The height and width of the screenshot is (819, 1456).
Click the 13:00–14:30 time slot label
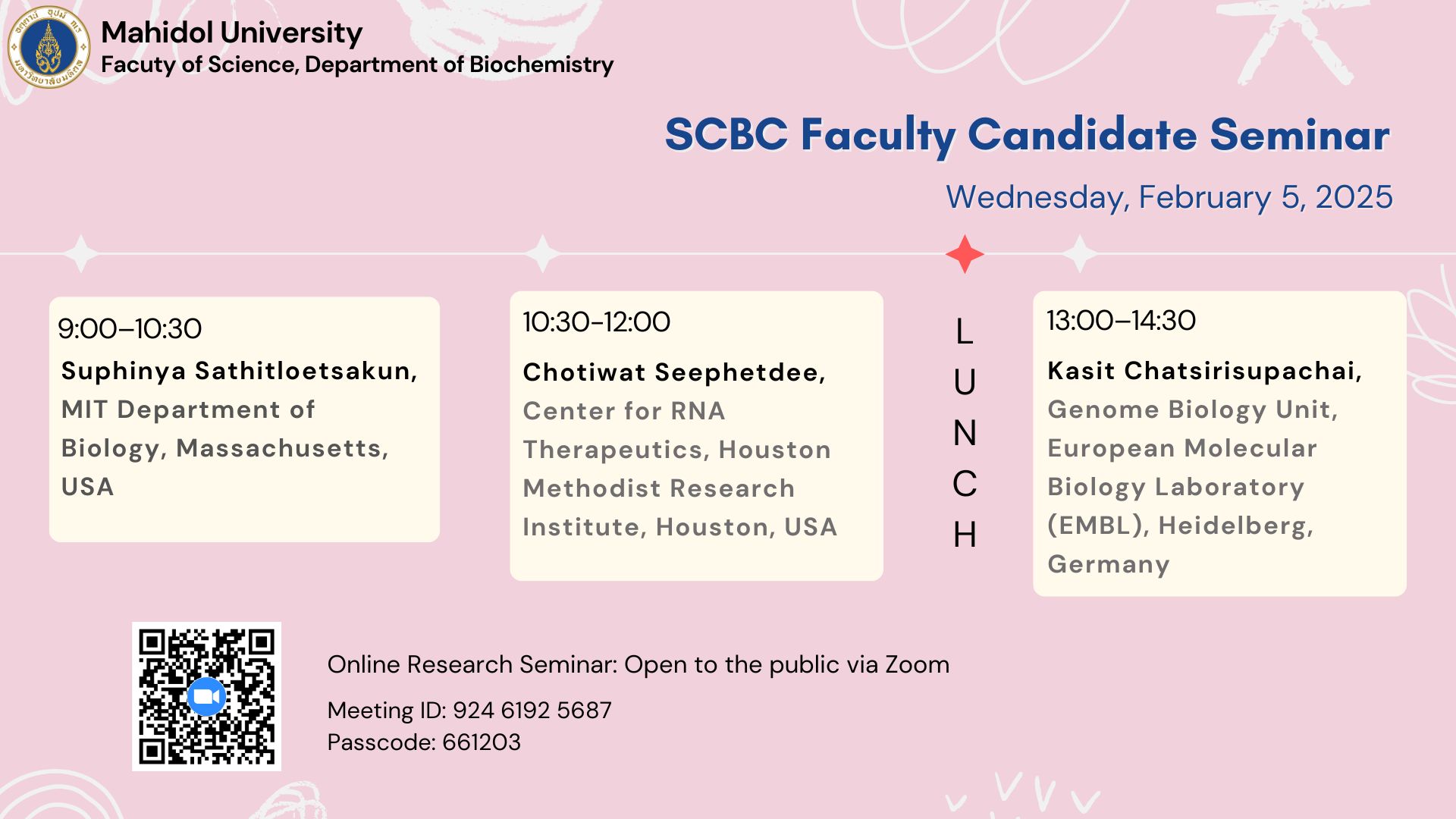[1121, 321]
